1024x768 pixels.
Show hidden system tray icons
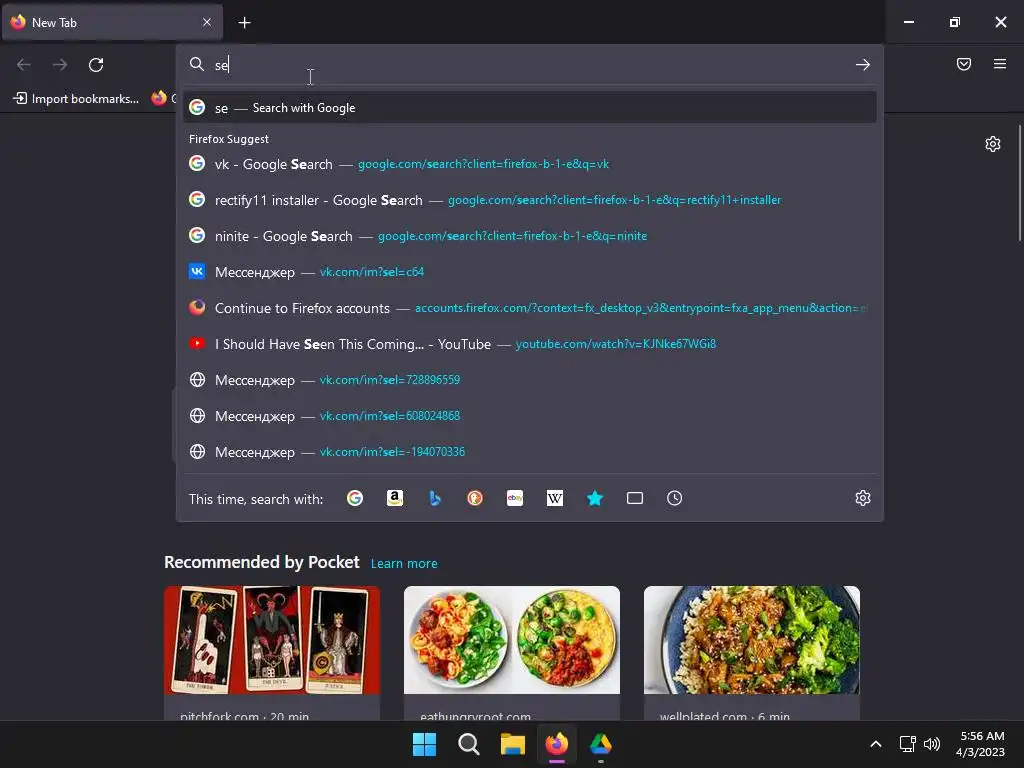[x=876, y=744]
